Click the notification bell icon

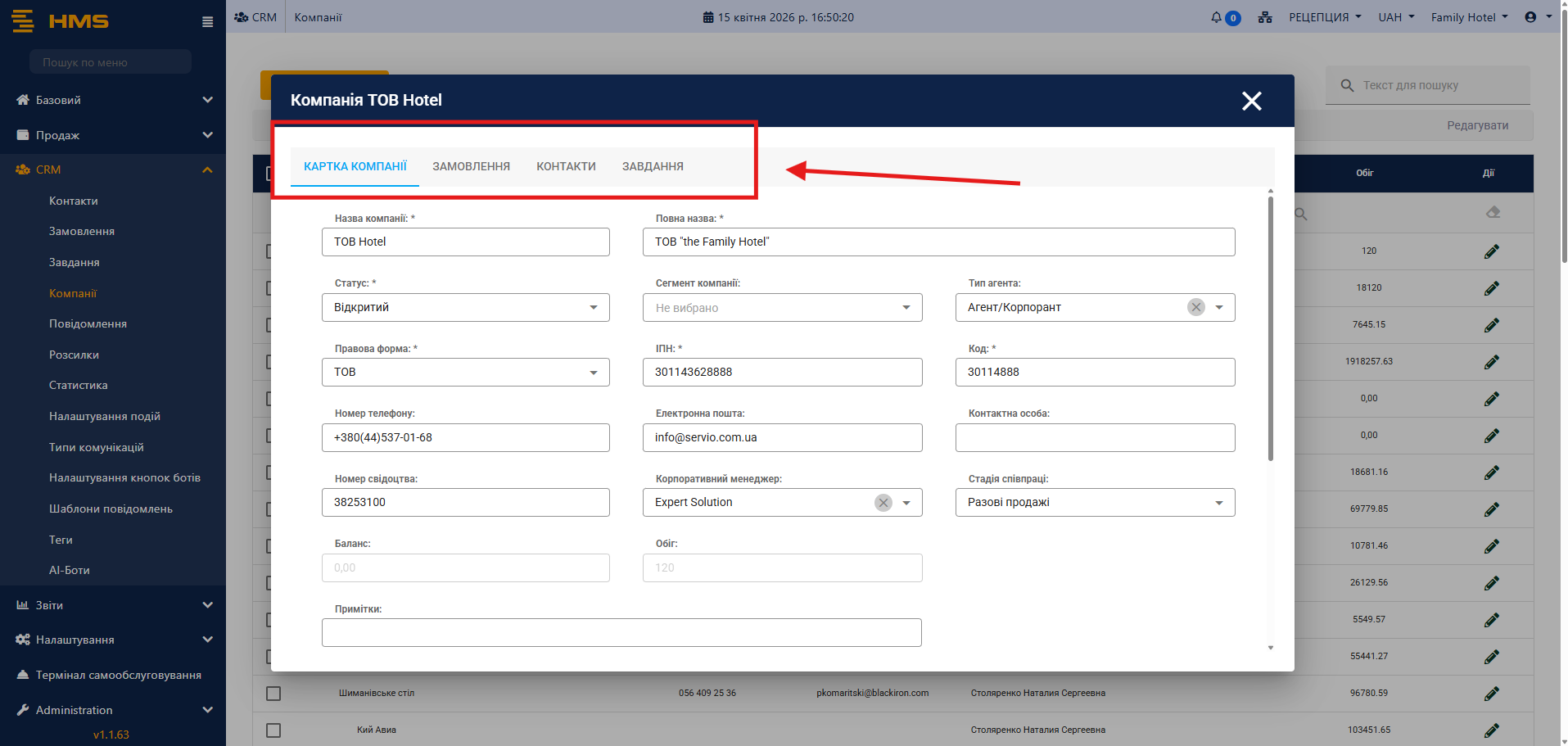[x=1217, y=17]
